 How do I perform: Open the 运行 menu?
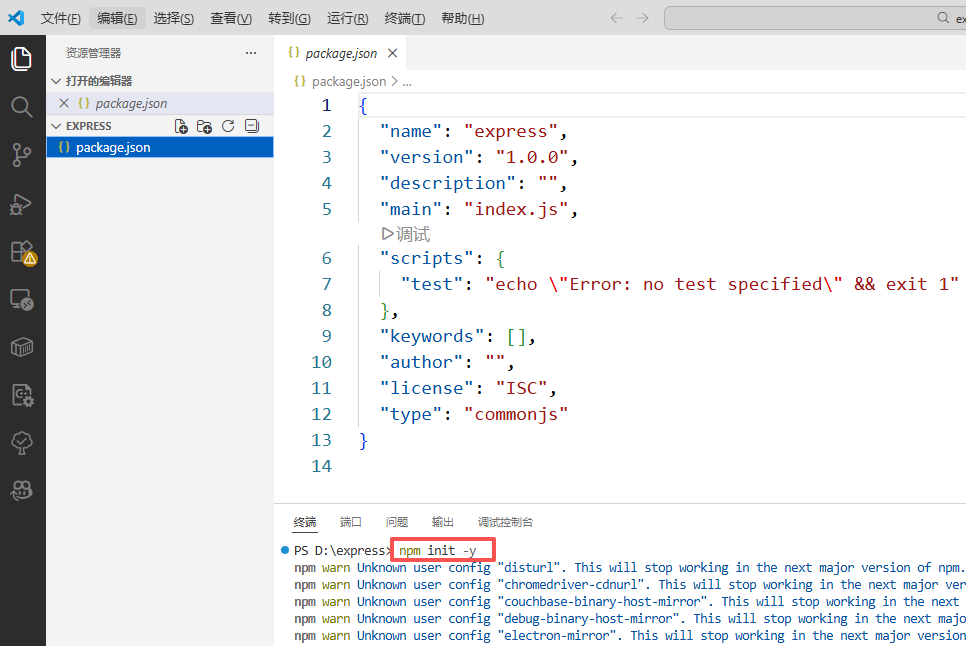pyautogui.click(x=347, y=19)
